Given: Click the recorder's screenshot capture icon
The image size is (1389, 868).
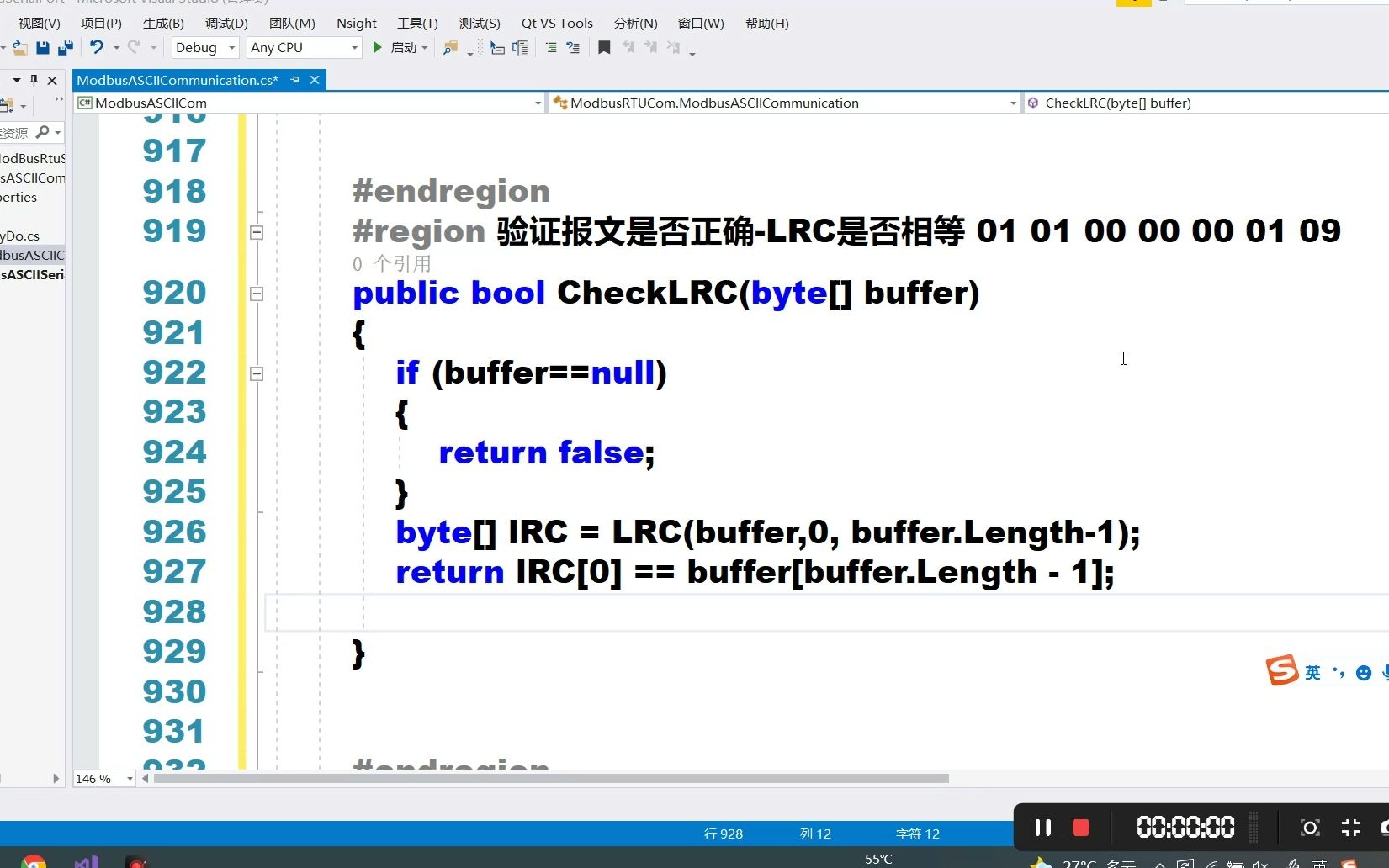Looking at the screenshot, I should tap(1309, 828).
